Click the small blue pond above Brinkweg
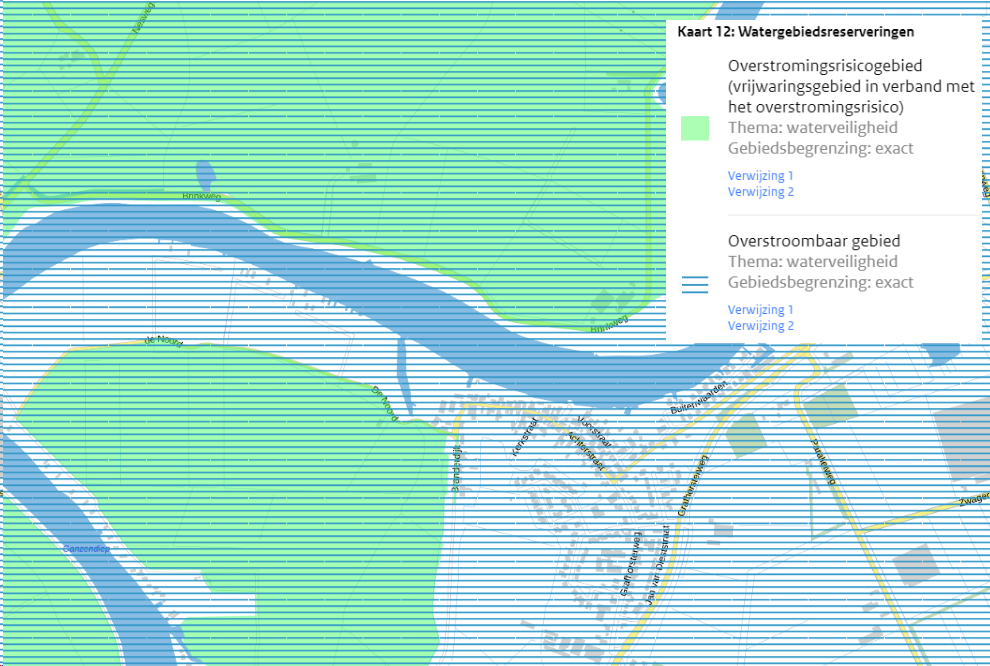 coord(204,174)
